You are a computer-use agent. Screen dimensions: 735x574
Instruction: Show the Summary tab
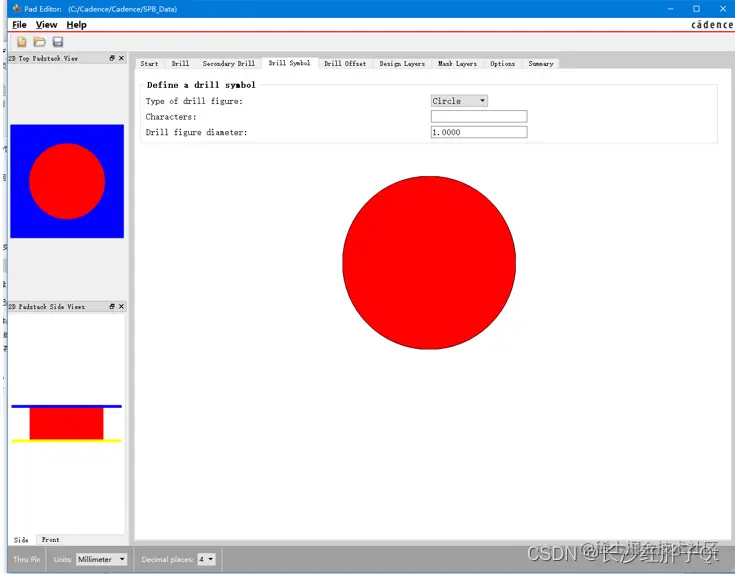click(x=540, y=63)
